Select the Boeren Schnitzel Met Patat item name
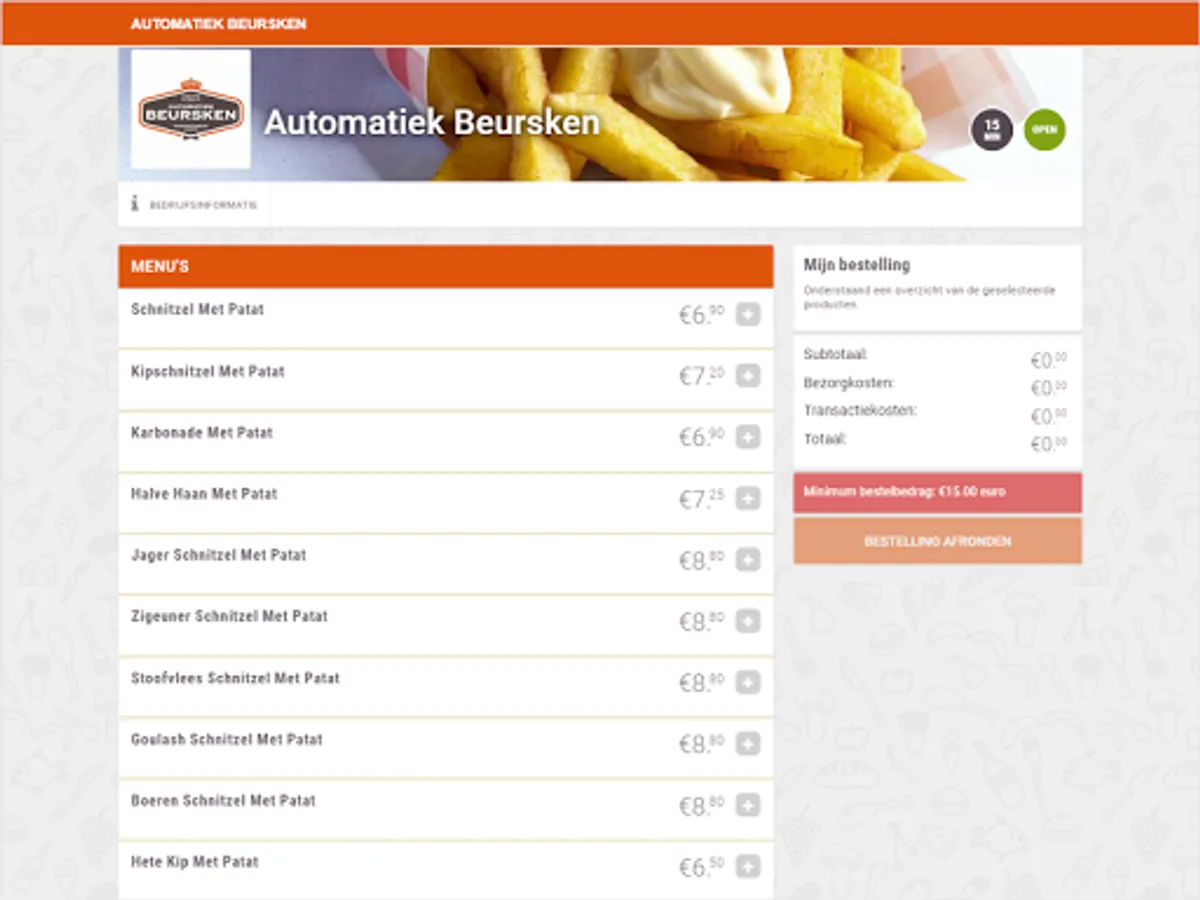Image resolution: width=1200 pixels, height=900 pixels. pyautogui.click(x=224, y=801)
